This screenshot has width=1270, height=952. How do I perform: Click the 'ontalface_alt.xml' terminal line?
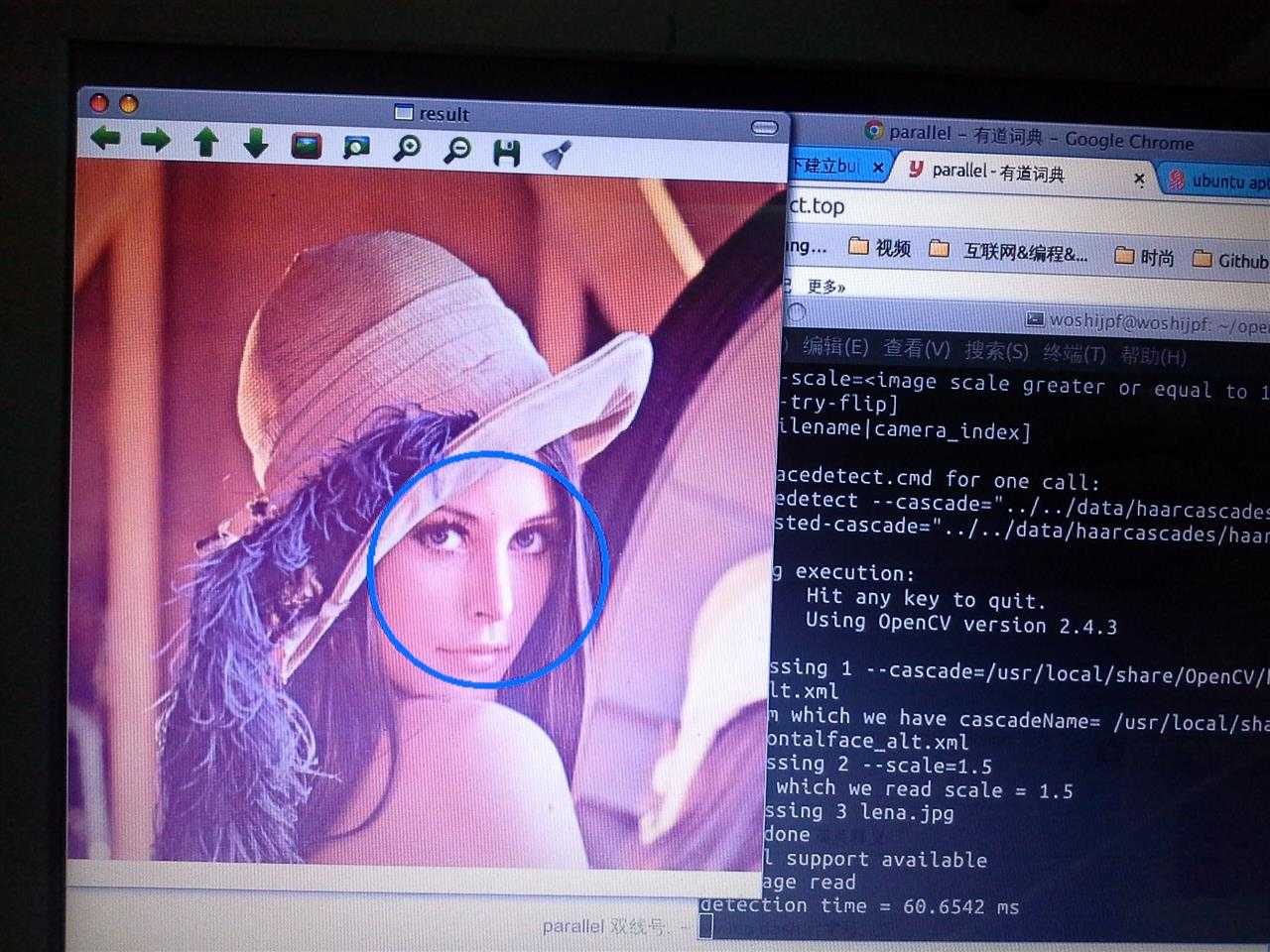pyautogui.click(x=867, y=741)
